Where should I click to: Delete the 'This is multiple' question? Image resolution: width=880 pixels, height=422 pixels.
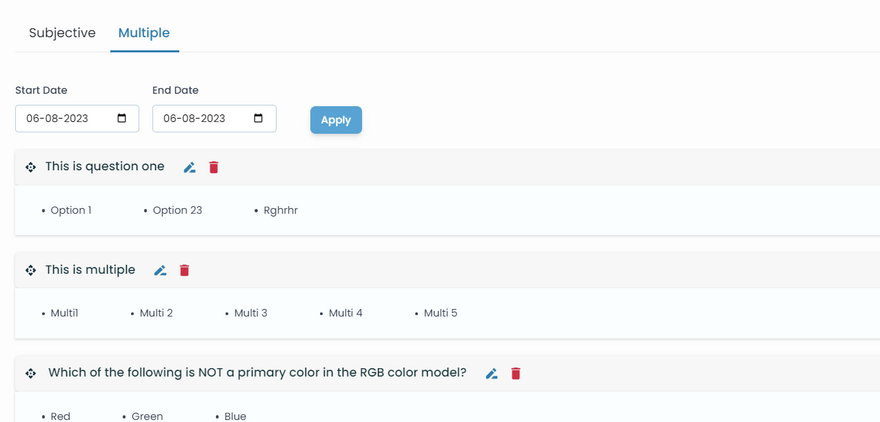tap(184, 271)
